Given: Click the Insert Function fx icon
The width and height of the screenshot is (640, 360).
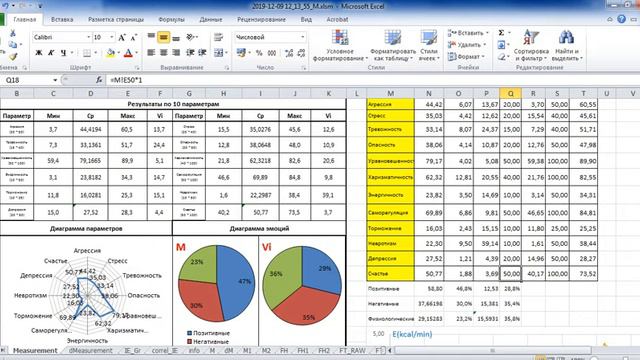Looking at the screenshot, I should pos(99,80).
